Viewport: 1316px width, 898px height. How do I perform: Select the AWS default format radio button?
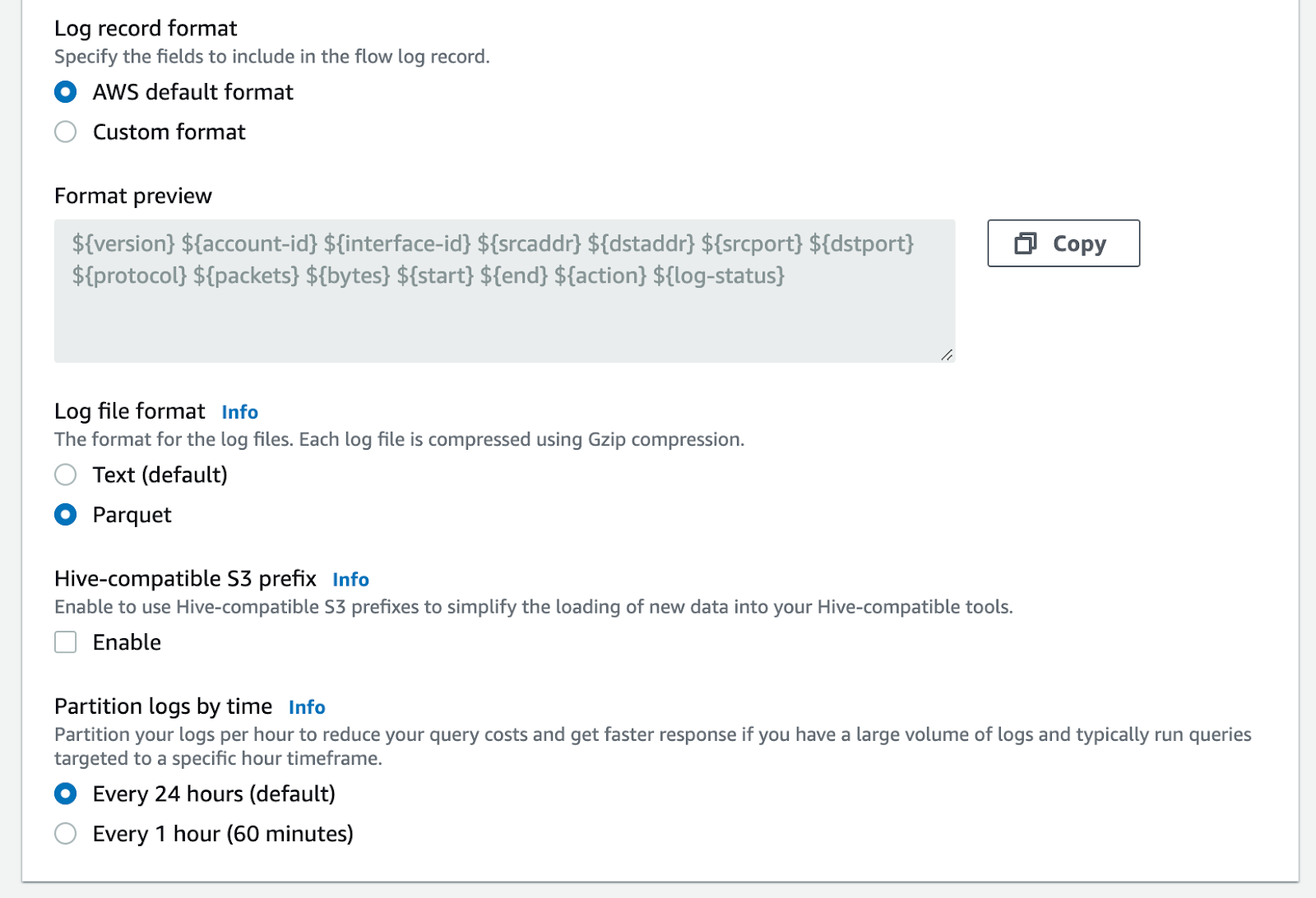[x=66, y=92]
